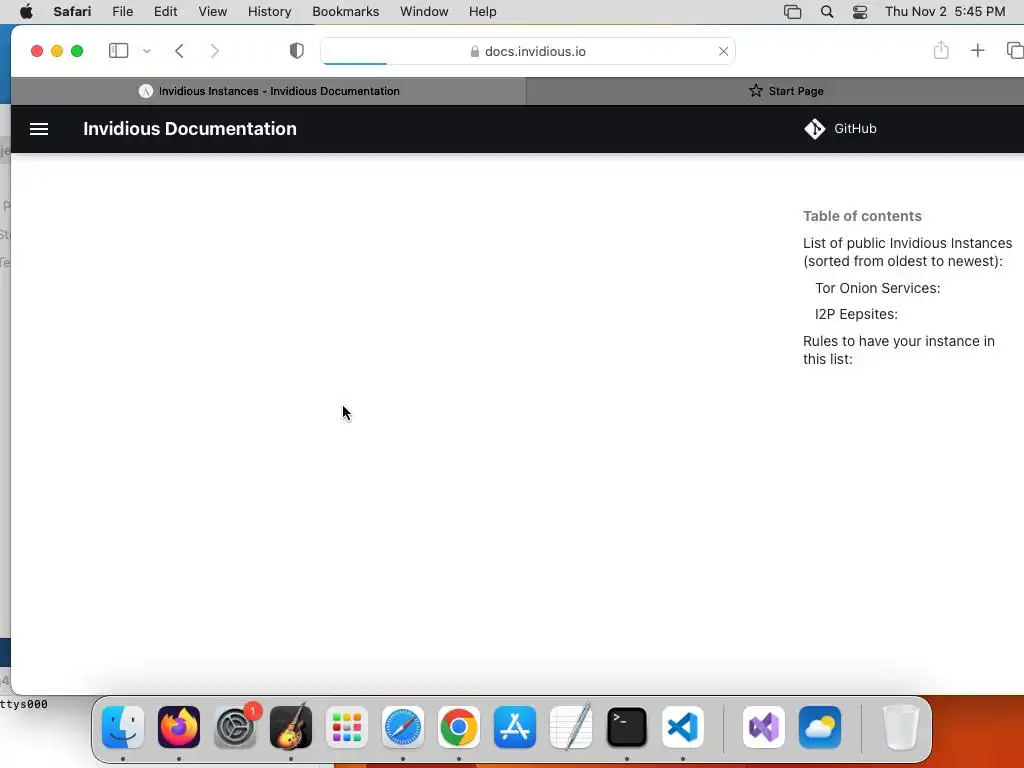The height and width of the screenshot is (768, 1024).
Task: Close the Safari window with red button
Action: 37,51
